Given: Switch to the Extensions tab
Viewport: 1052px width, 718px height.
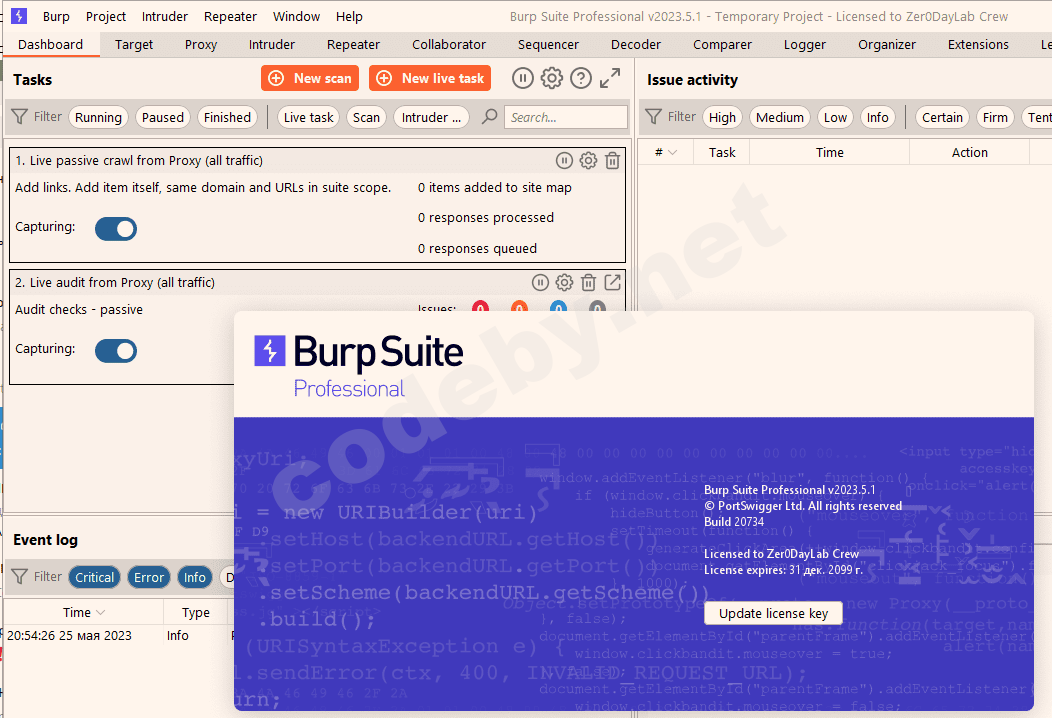Looking at the screenshot, I should click(978, 44).
